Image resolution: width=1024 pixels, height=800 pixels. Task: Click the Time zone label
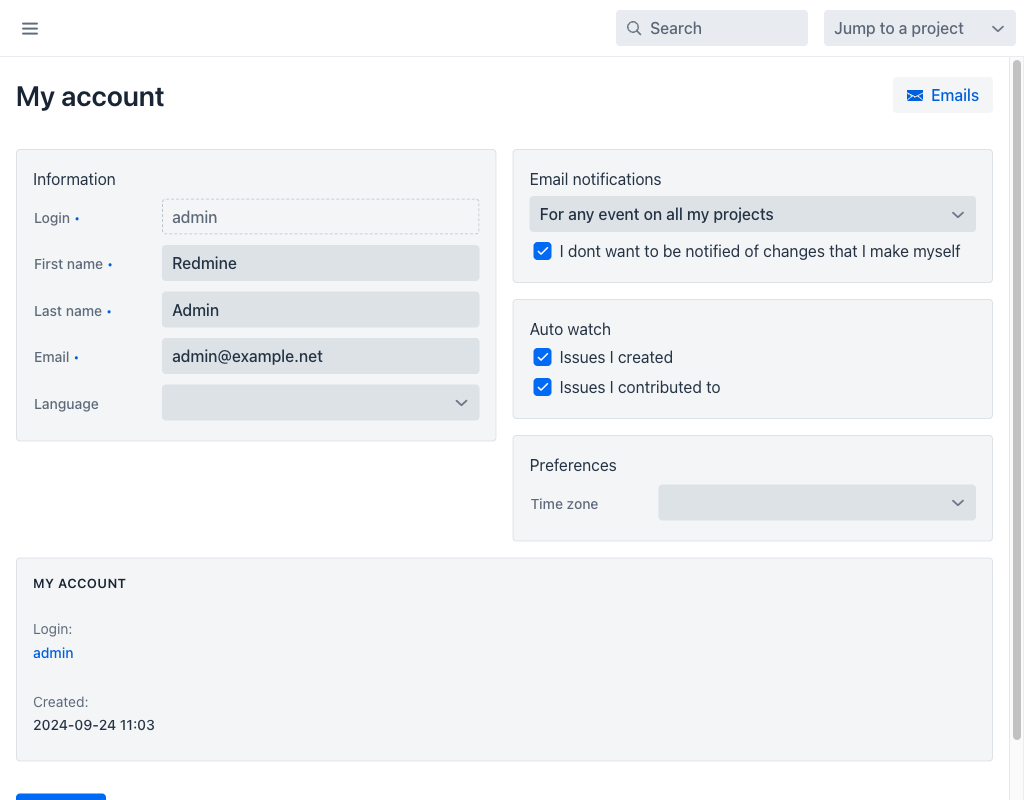tap(564, 504)
